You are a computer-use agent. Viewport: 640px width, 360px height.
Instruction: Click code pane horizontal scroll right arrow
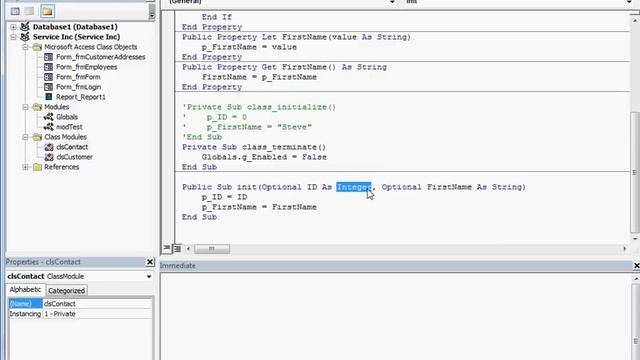coord(624,249)
